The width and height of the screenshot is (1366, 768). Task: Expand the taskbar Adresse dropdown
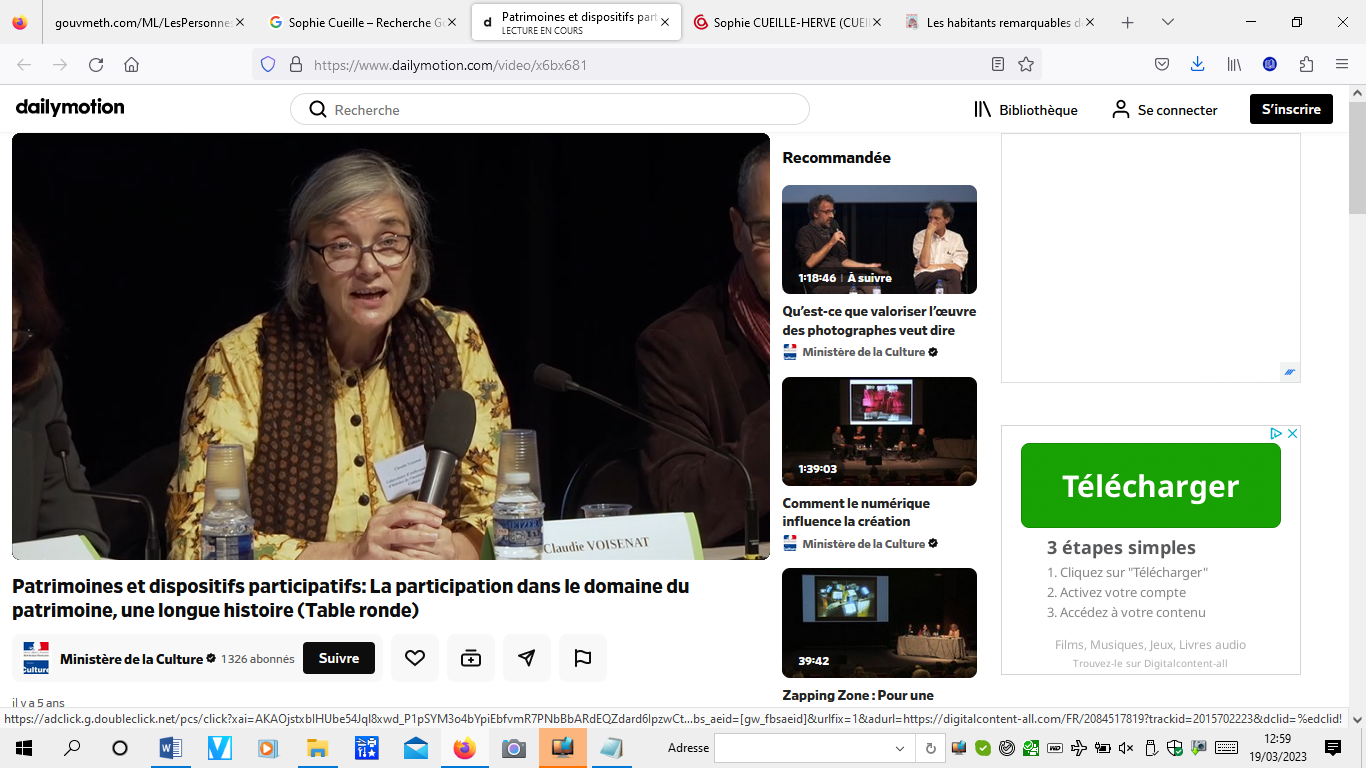pos(900,748)
